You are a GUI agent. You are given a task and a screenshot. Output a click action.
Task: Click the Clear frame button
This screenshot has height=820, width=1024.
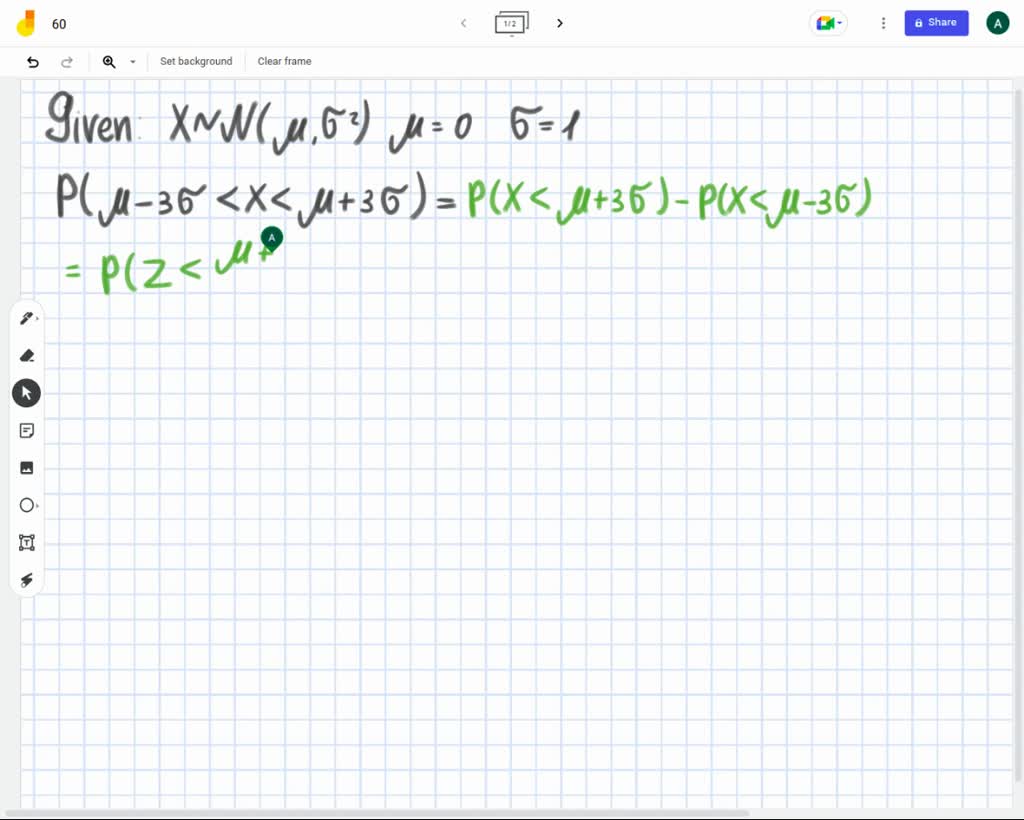[284, 61]
